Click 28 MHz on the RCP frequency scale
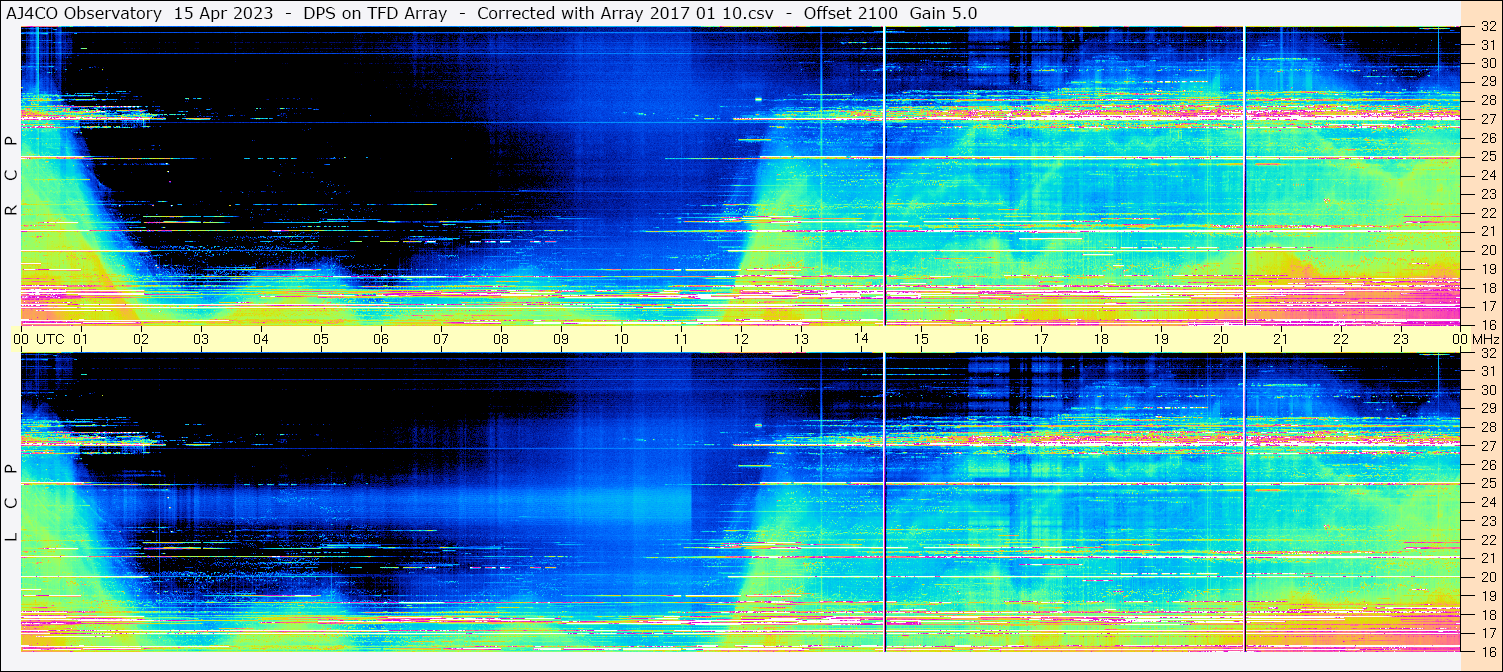Viewport: 1503px width, 672px height. point(1488,100)
